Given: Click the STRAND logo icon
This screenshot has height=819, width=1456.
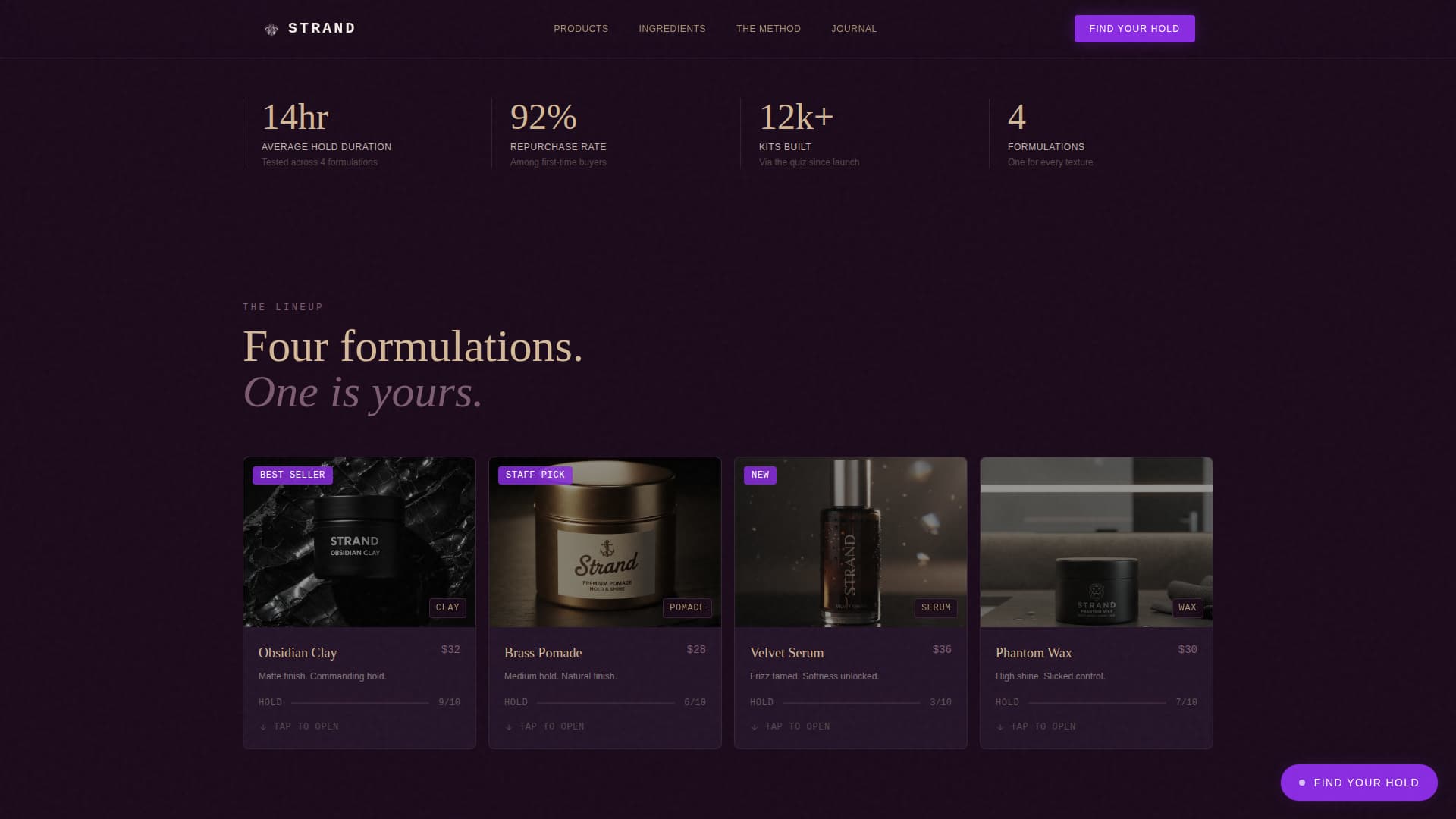Looking at the screenshot, I should (x=271, y=30).
